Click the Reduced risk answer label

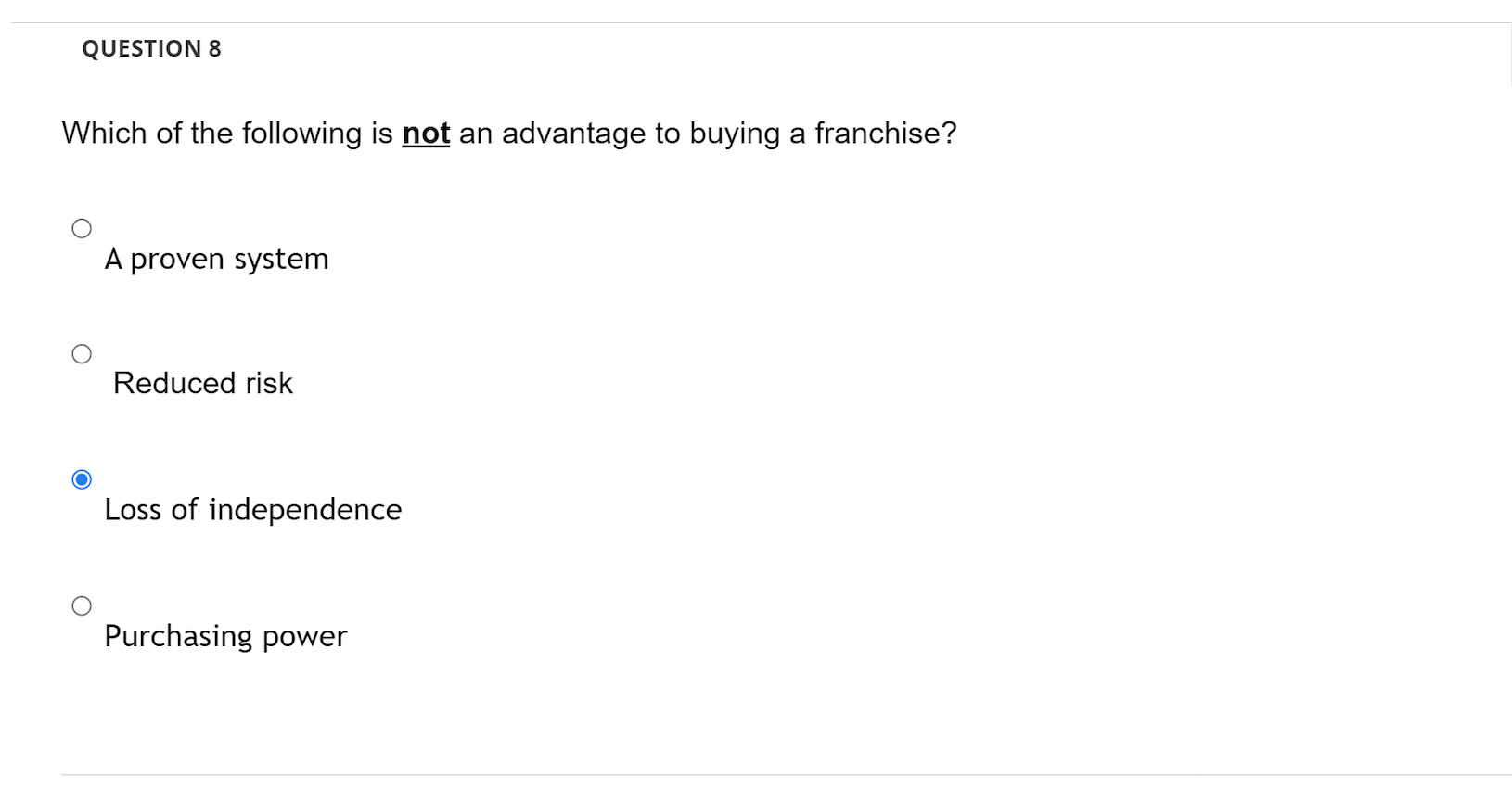202,383
